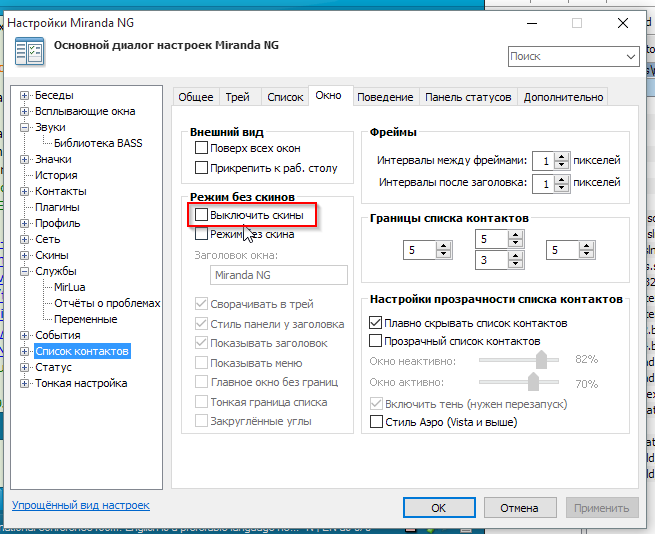
Task: Open the Панель статусов tab
Action: (x=468, y=97)
